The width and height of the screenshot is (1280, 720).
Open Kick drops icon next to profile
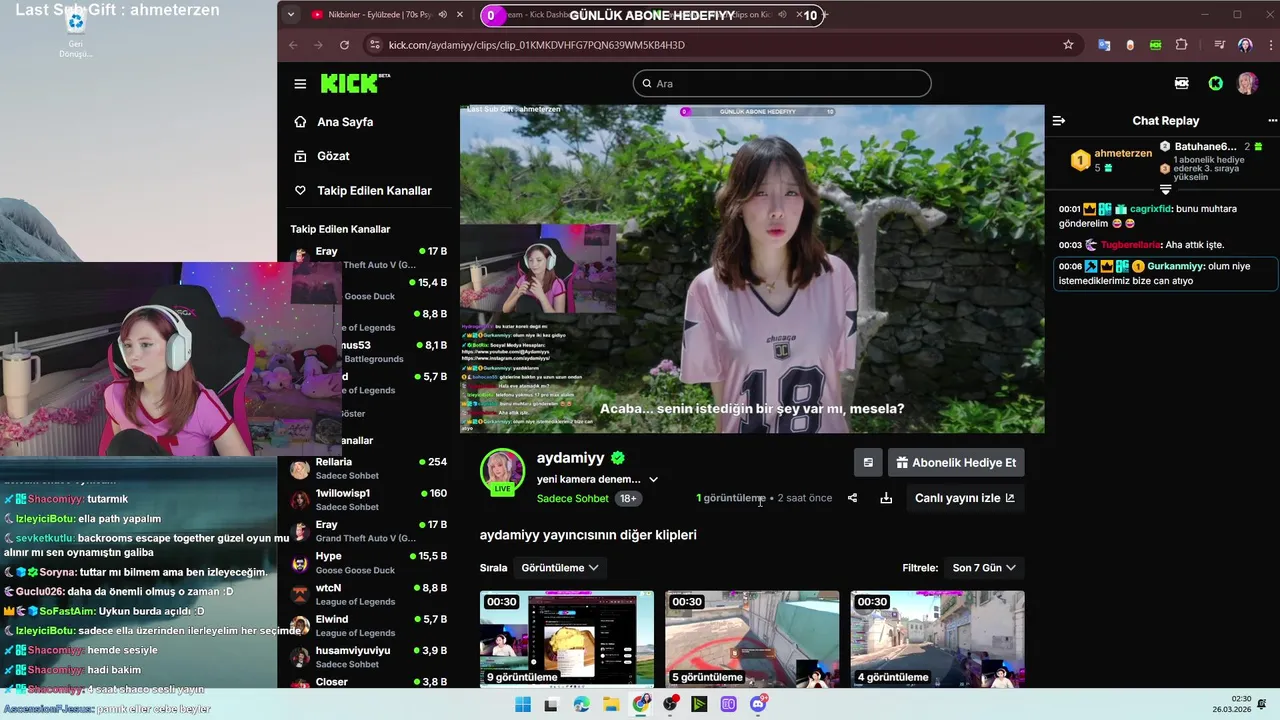coord(1182,84)
